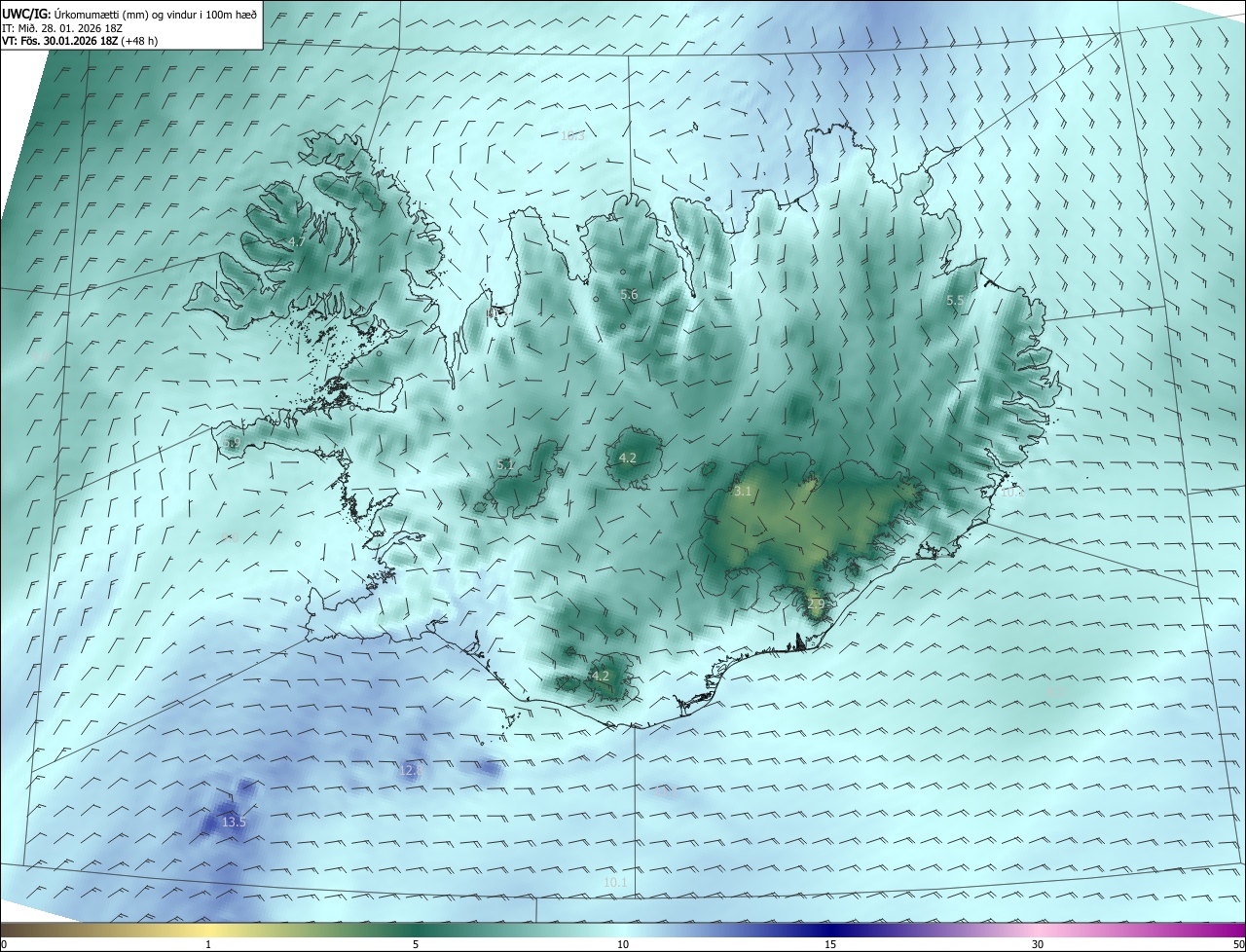Click the 'VT: Fös. 30.01.2026 18Z (+48 h)' line
Image resolution: width=1246 pixels, height=952 pixels.
tap(82, 41)
